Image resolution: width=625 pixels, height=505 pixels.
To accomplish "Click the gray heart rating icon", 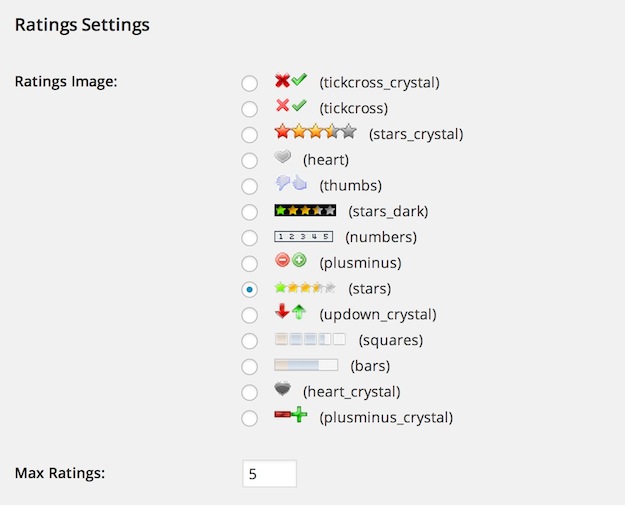I will point(283,157).
